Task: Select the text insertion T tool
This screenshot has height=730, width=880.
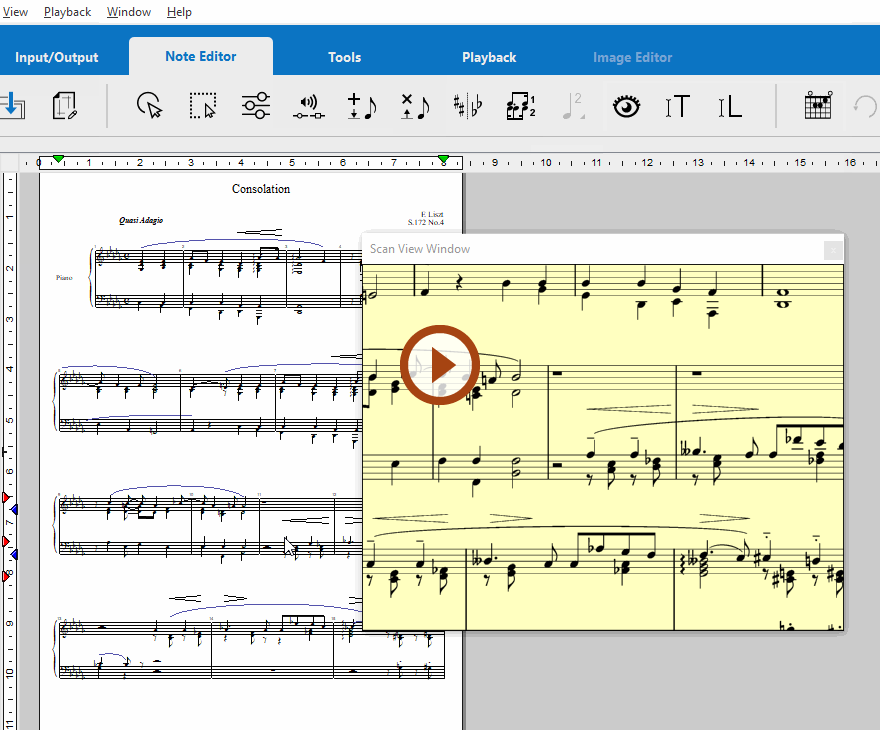Action: pyautogui.click(x=677, y=106)
